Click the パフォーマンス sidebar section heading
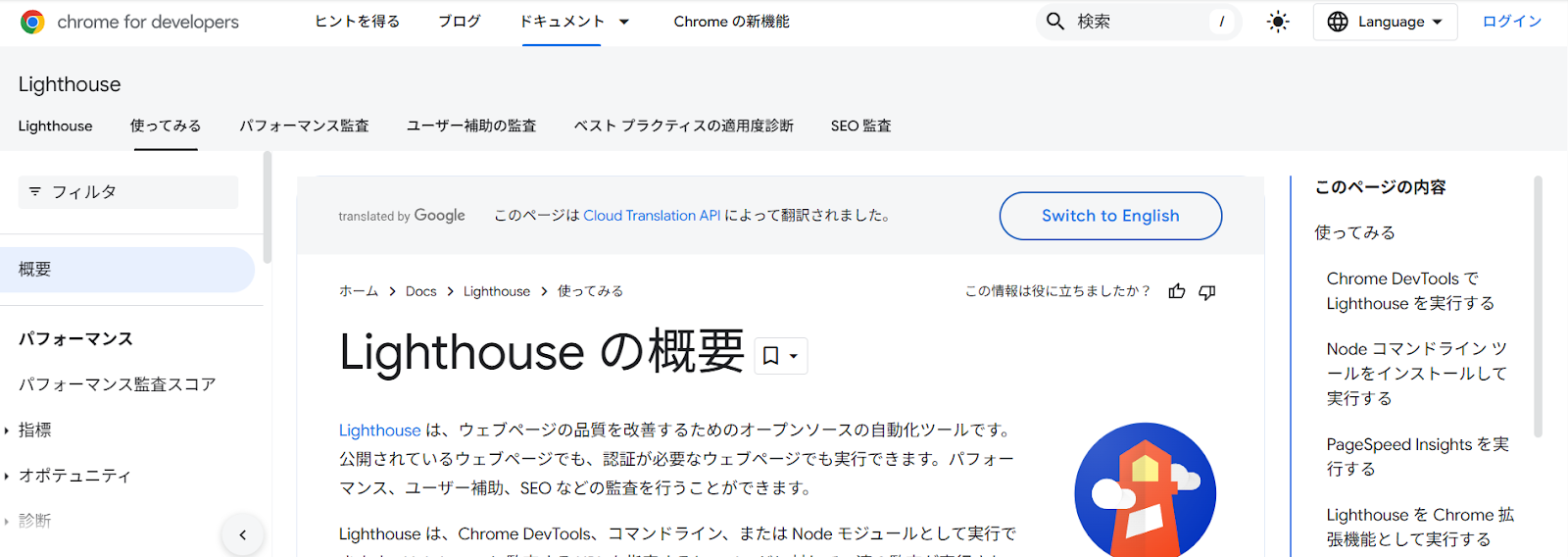Viewport: 1568px width, 557px height. click(75, 339)
